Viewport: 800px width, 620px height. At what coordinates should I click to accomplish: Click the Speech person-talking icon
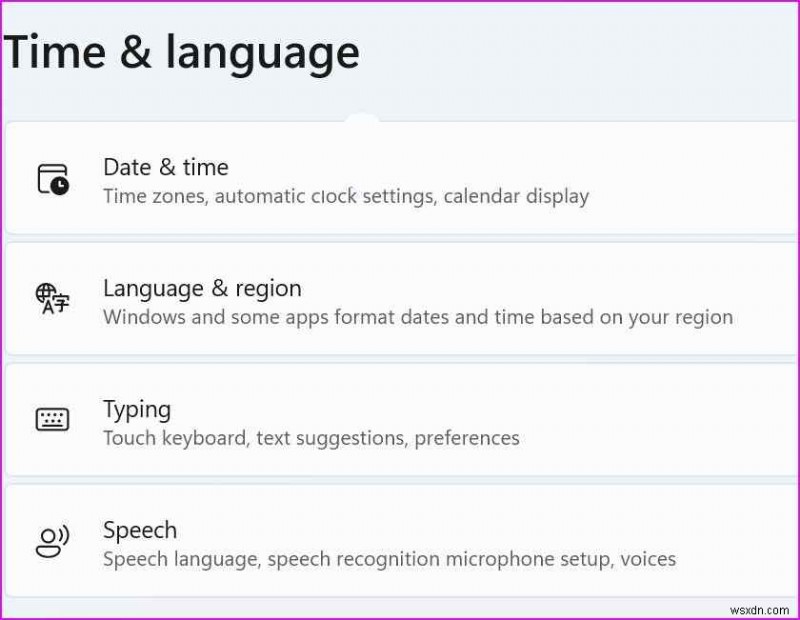pos(52,541)
